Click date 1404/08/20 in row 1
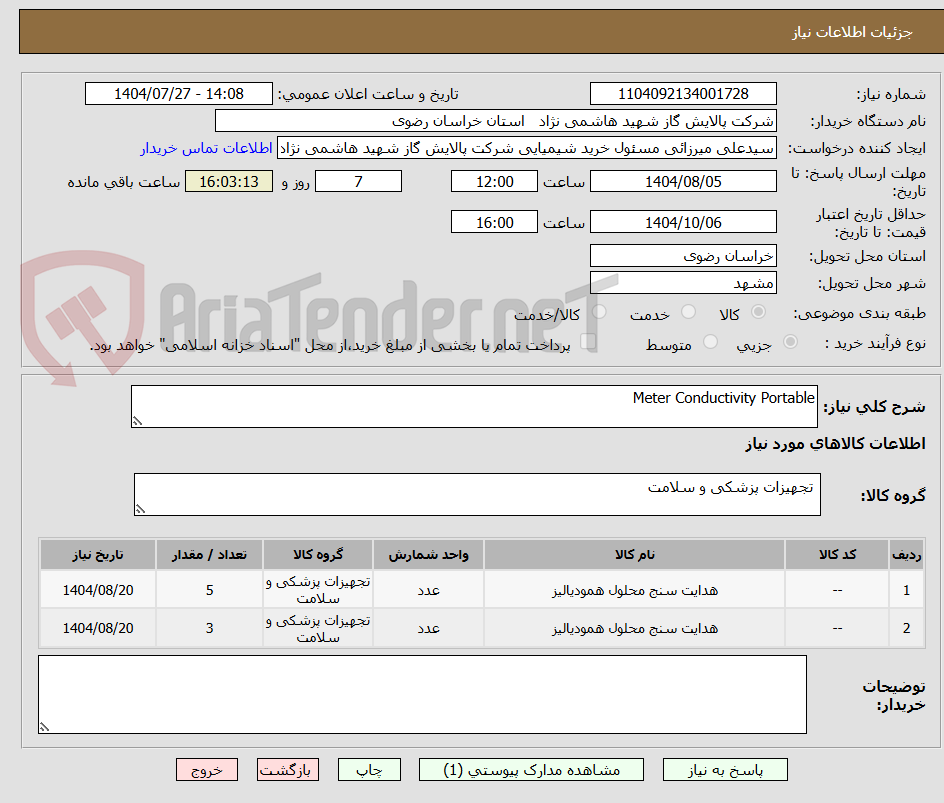944x803 pixels. 98,591
